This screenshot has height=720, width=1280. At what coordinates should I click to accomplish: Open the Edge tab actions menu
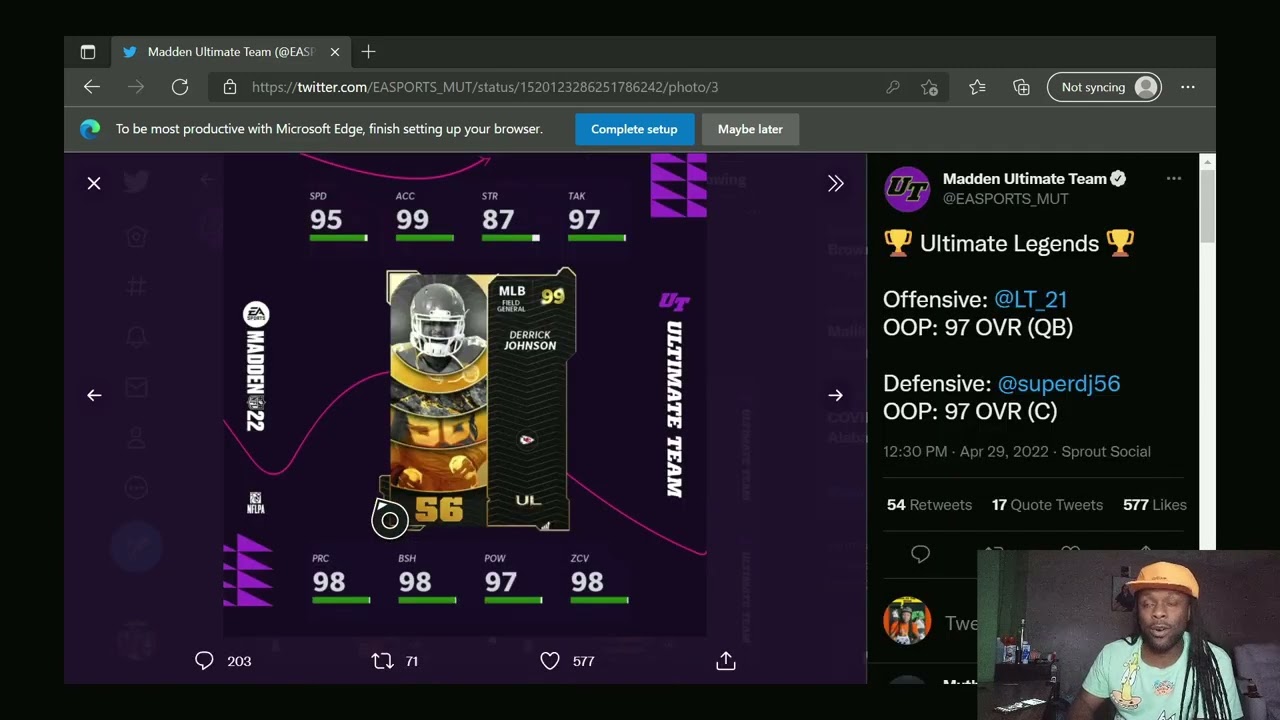point(88,52)
